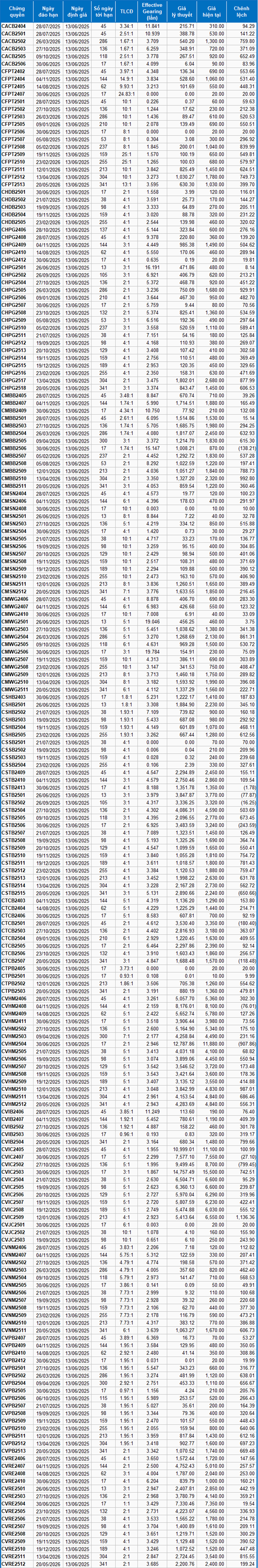The image size is (258, 1568).
Task: Select warrant code CVRE2512
Action: pos(14,1564)
